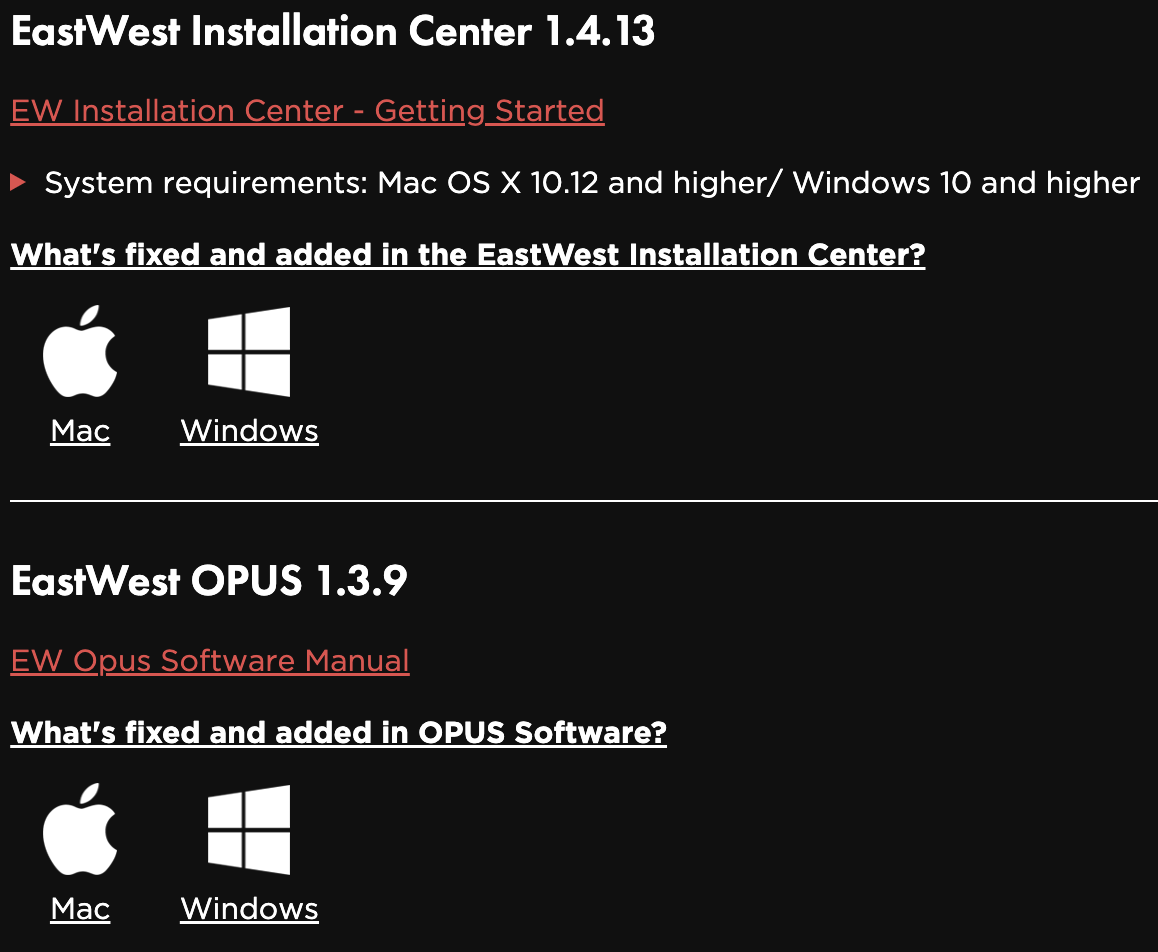Select the Windows download link for OPUS 1.3.9

248,908
